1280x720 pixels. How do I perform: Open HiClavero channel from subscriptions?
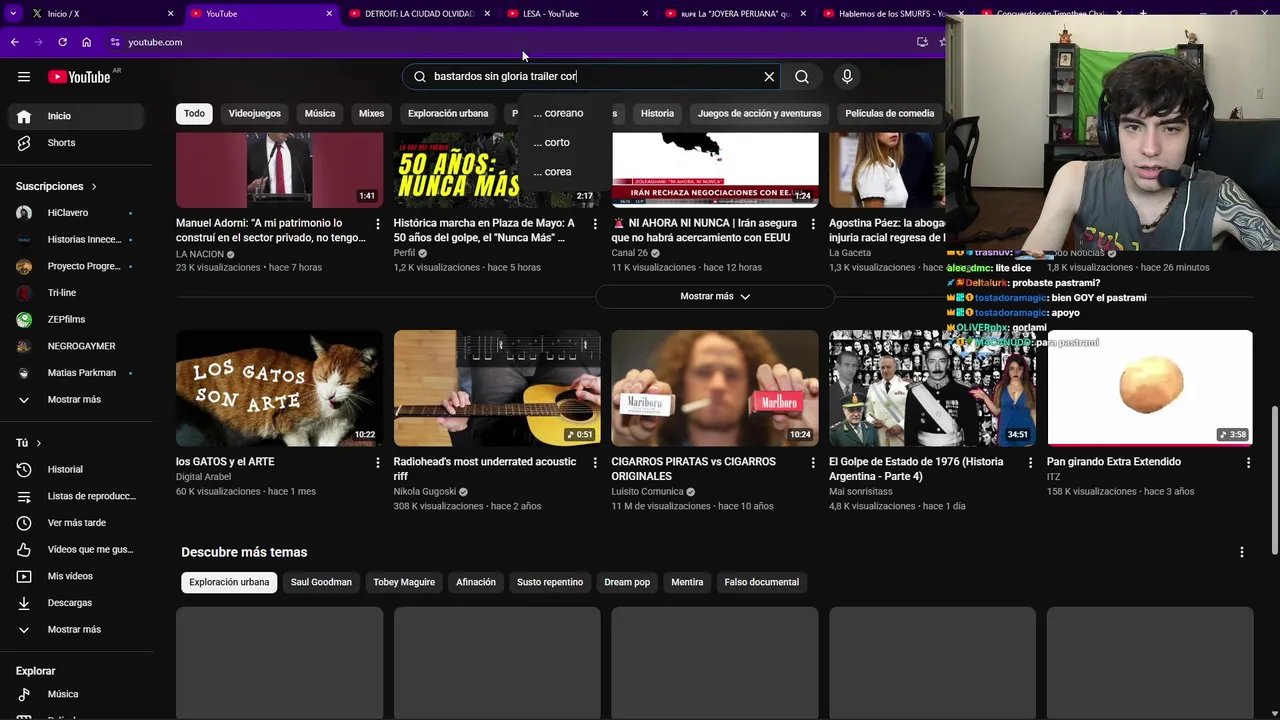tap(77, 213)
